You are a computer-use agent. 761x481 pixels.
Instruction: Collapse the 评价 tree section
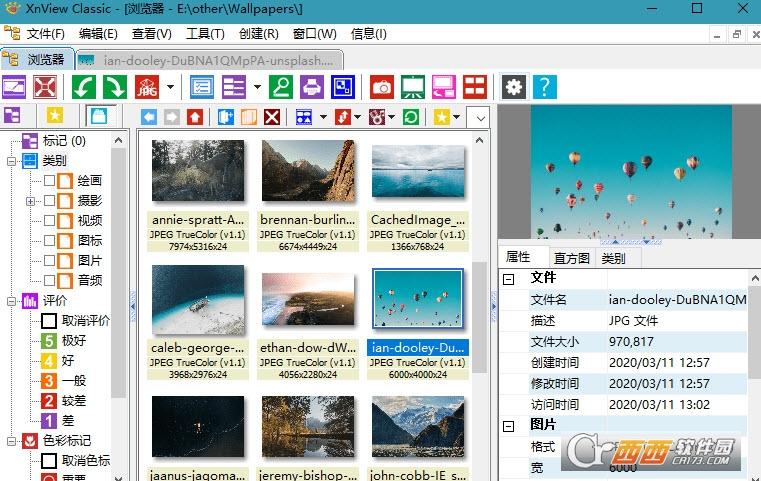tap(11, 301)
